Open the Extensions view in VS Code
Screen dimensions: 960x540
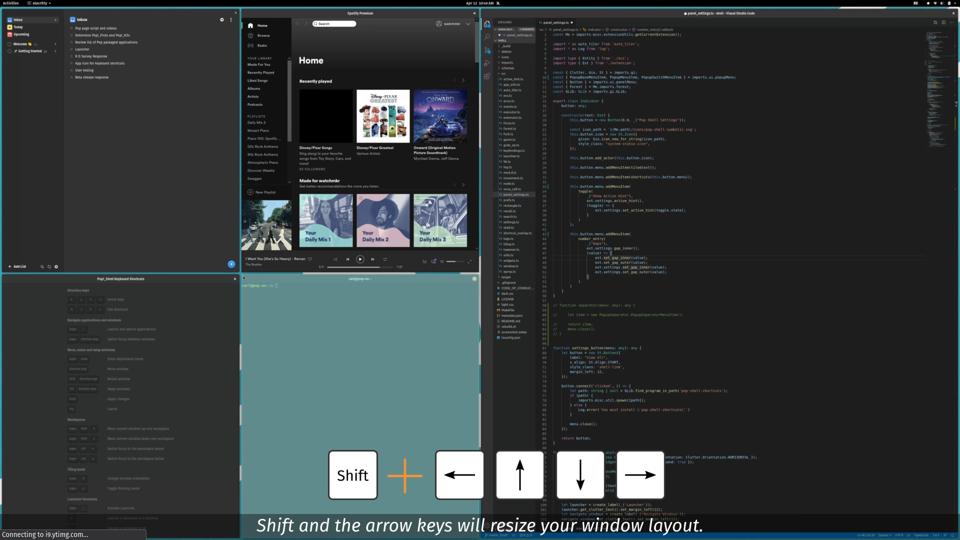tap(487, 77)
